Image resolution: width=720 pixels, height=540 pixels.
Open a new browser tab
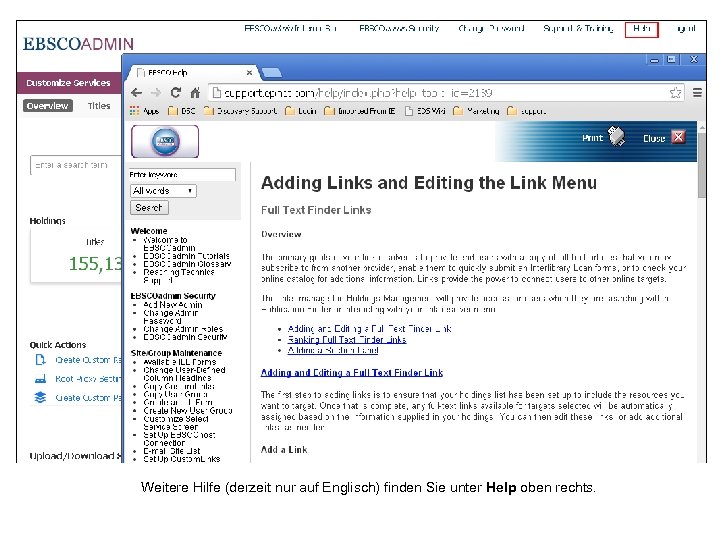point(271,73)
